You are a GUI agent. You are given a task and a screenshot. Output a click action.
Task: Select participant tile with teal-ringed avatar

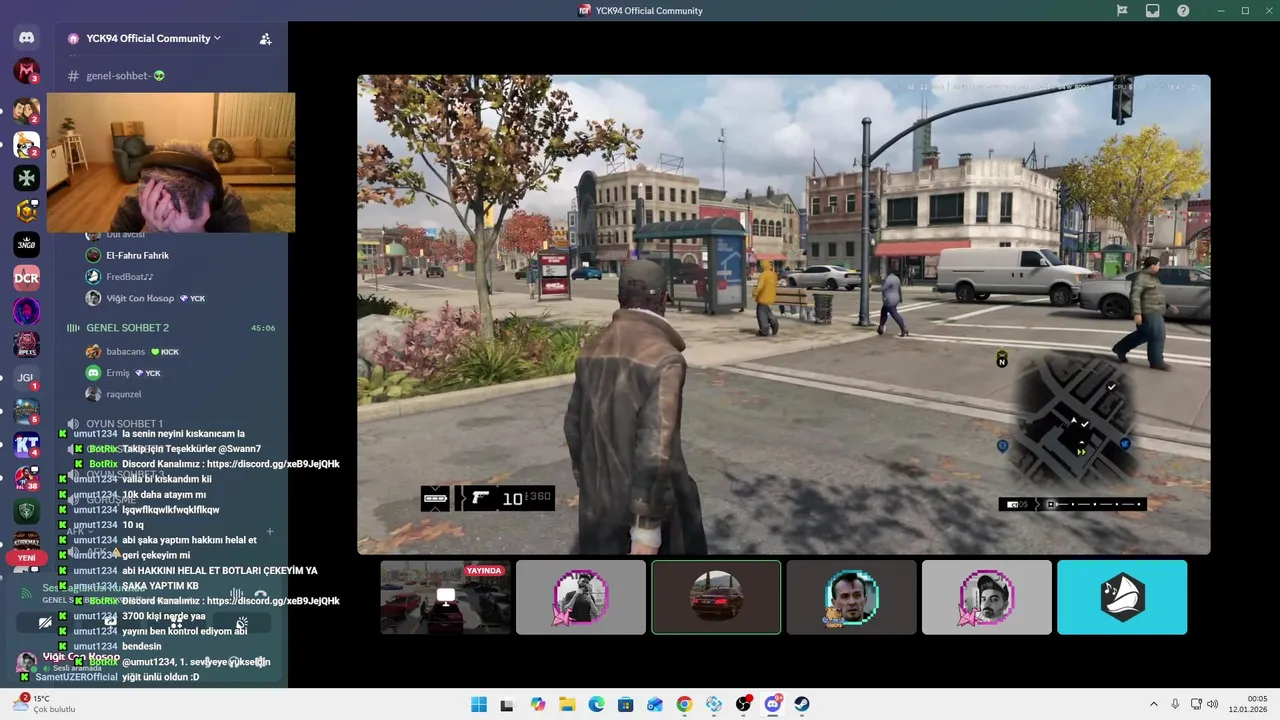pos(851,597)
